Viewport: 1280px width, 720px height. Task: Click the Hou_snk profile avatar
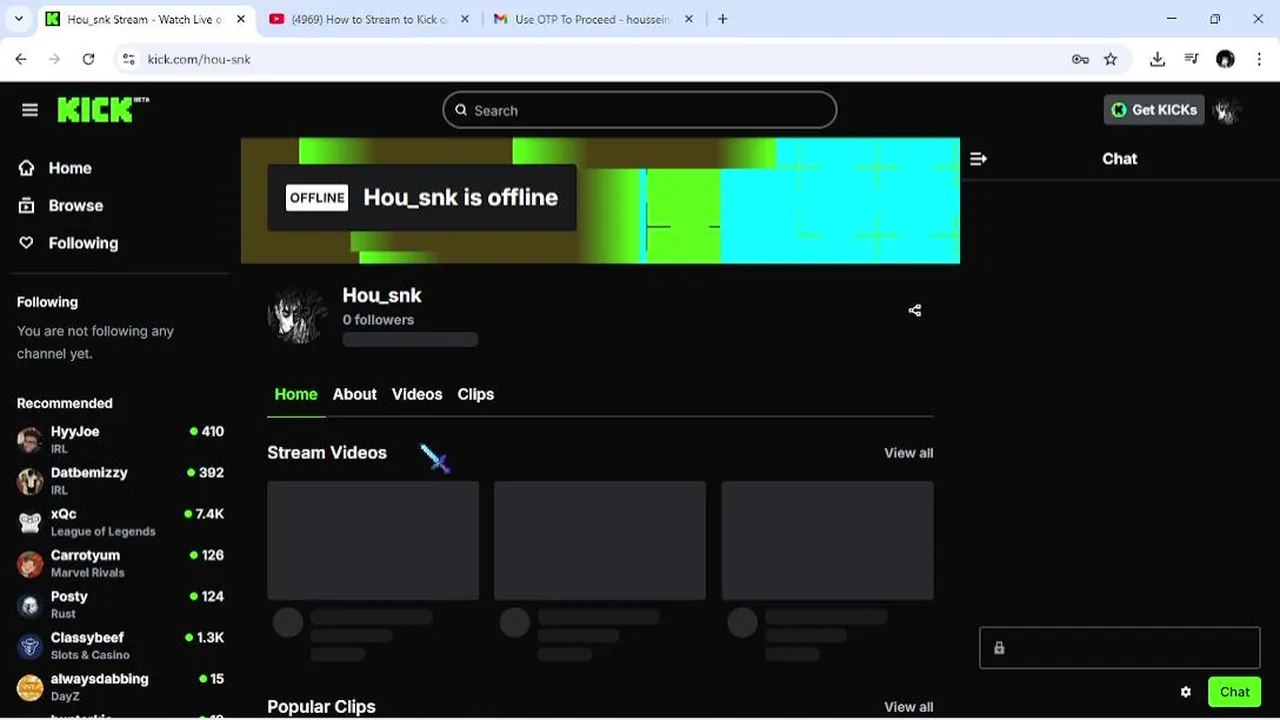pyautogui.click(x=298, y=316)
